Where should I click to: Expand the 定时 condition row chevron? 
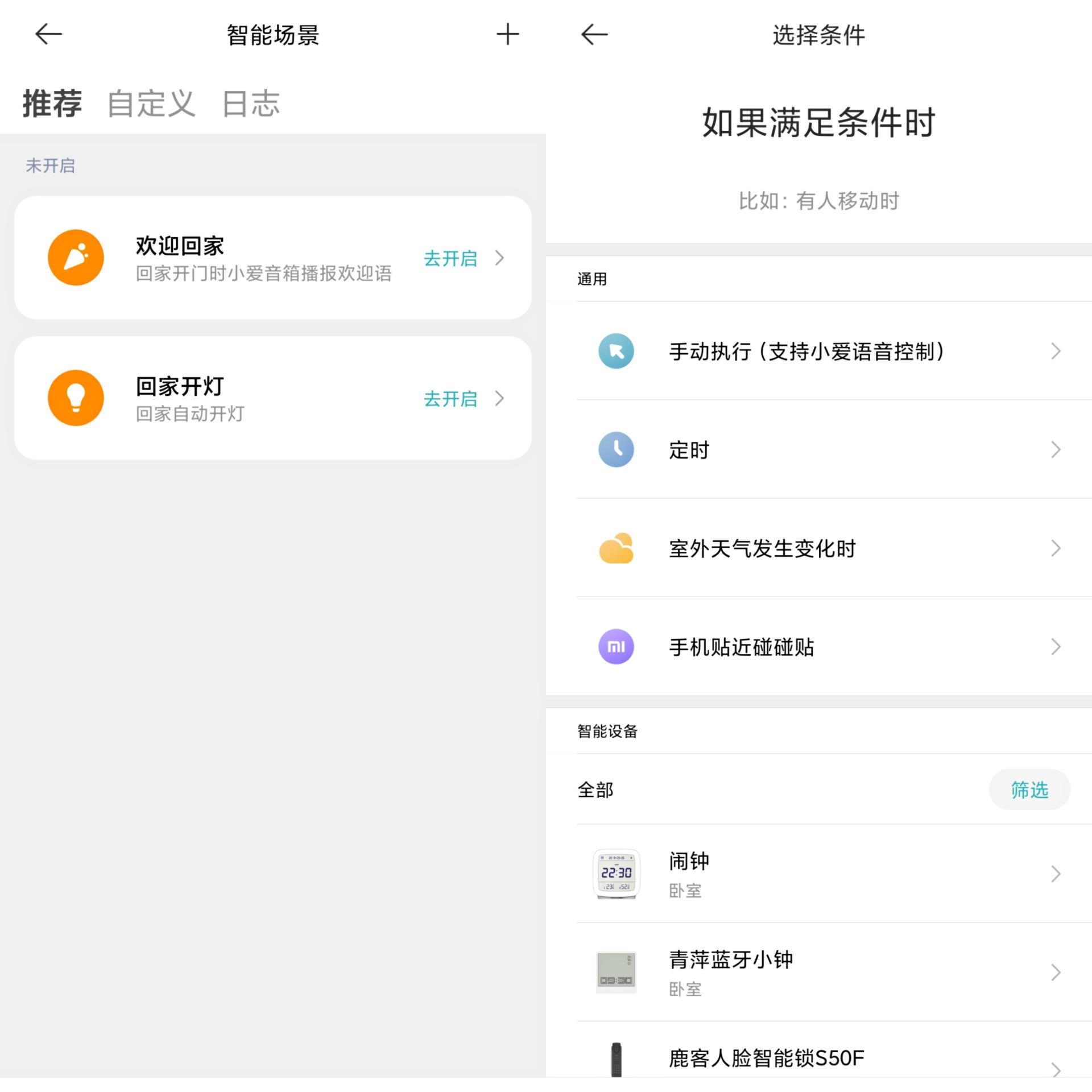(x=1056, y=450)
